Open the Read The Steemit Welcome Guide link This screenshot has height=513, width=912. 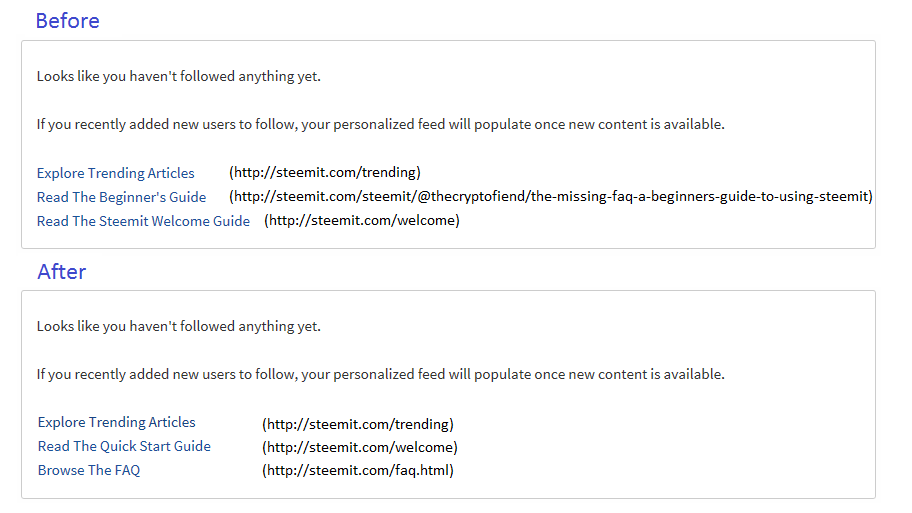tap(143, 221)
